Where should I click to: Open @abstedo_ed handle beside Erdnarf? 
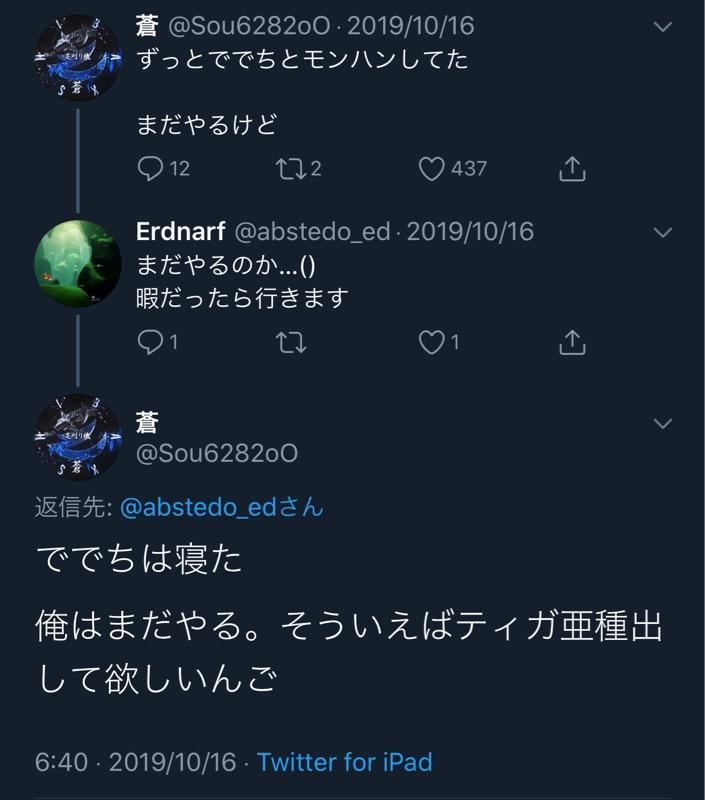pos(313,232)
